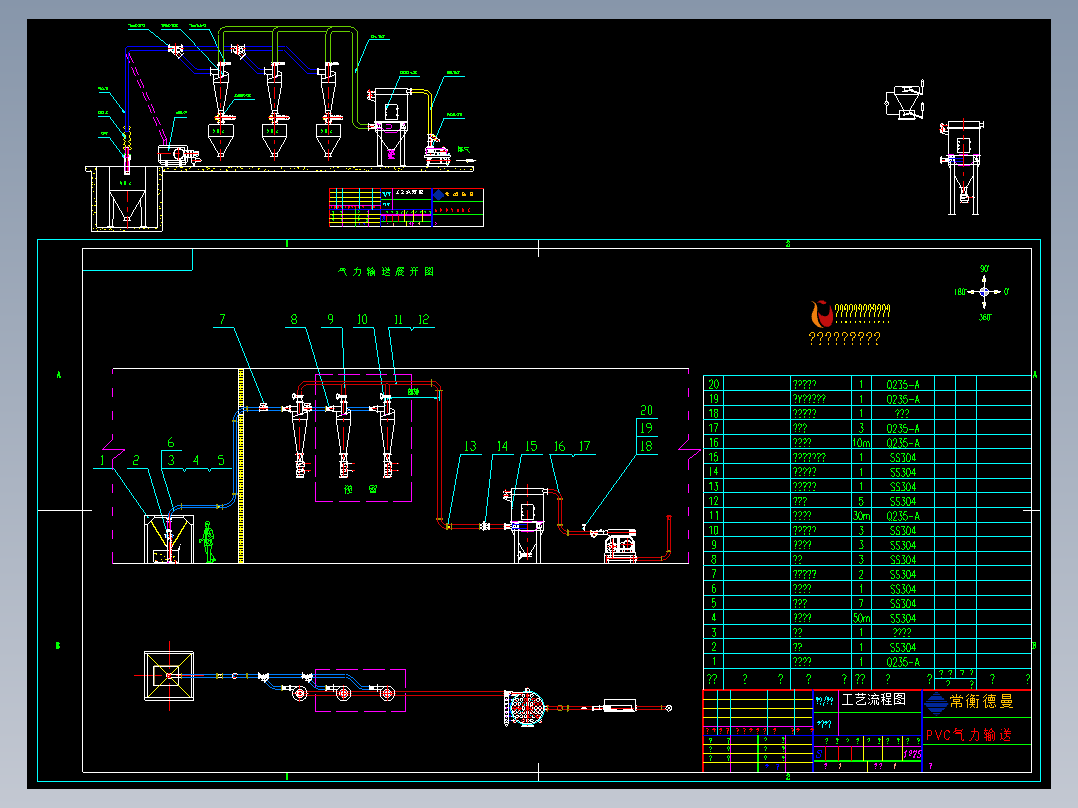The width and height of the screenshot is (1078, 808).
Task: Click callout number 7 label
Action: 222,319
